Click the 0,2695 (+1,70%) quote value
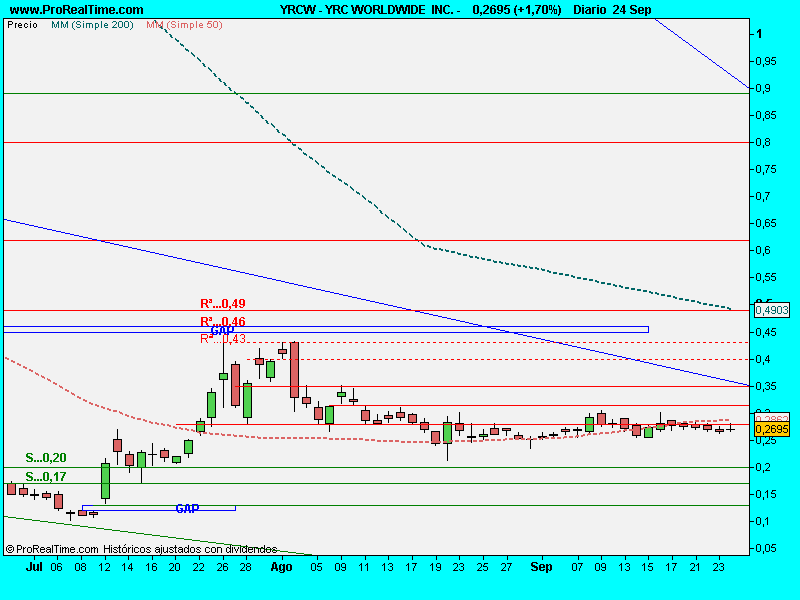The image size is (800, 600). pos(517,10)
